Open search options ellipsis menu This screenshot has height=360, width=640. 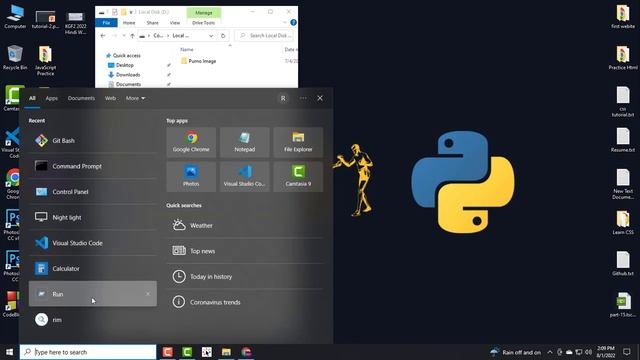click(303, 98)
